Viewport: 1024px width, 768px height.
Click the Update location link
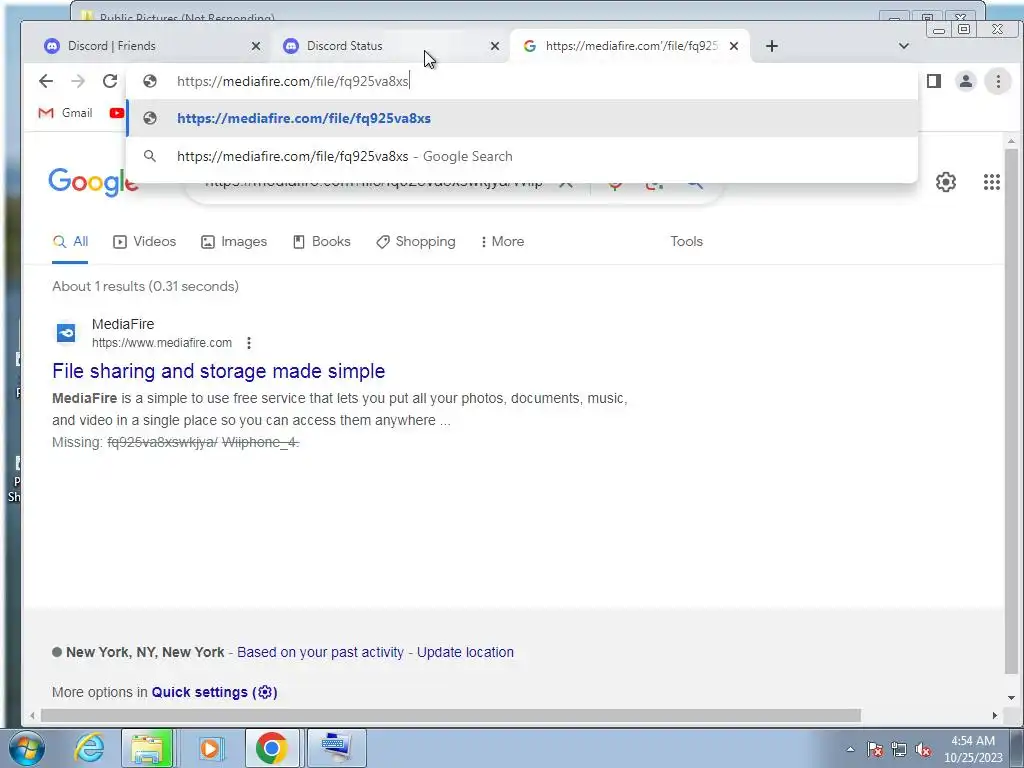point(465,652)
